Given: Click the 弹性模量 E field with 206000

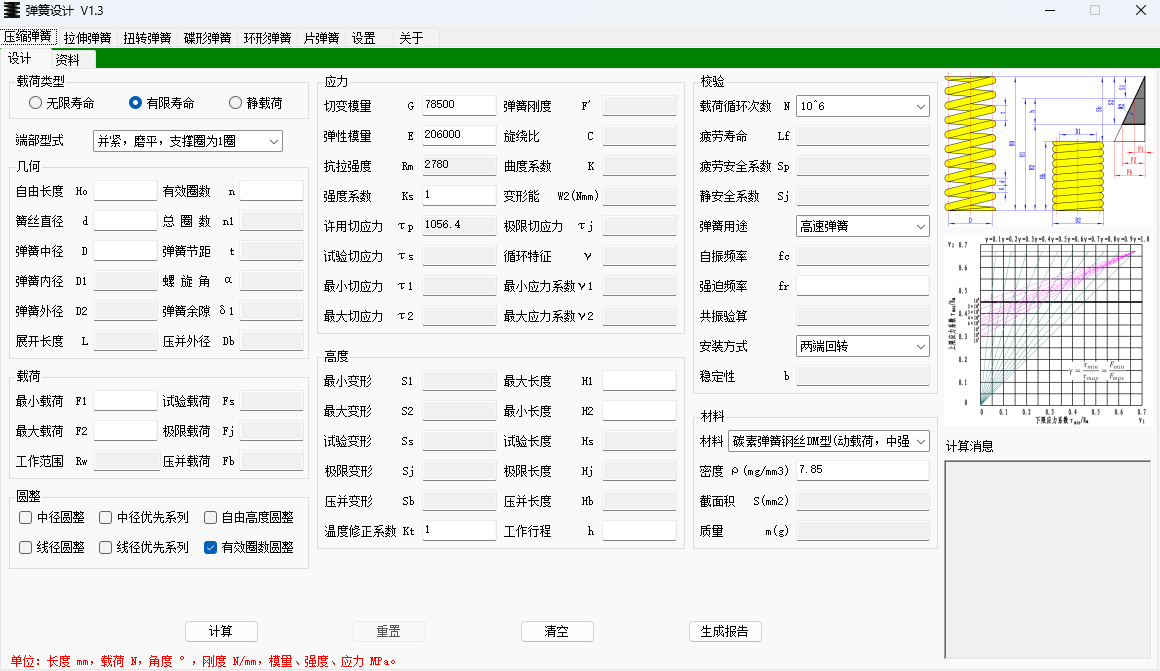Looking at the screenshot, I should [x=459, y=135].
